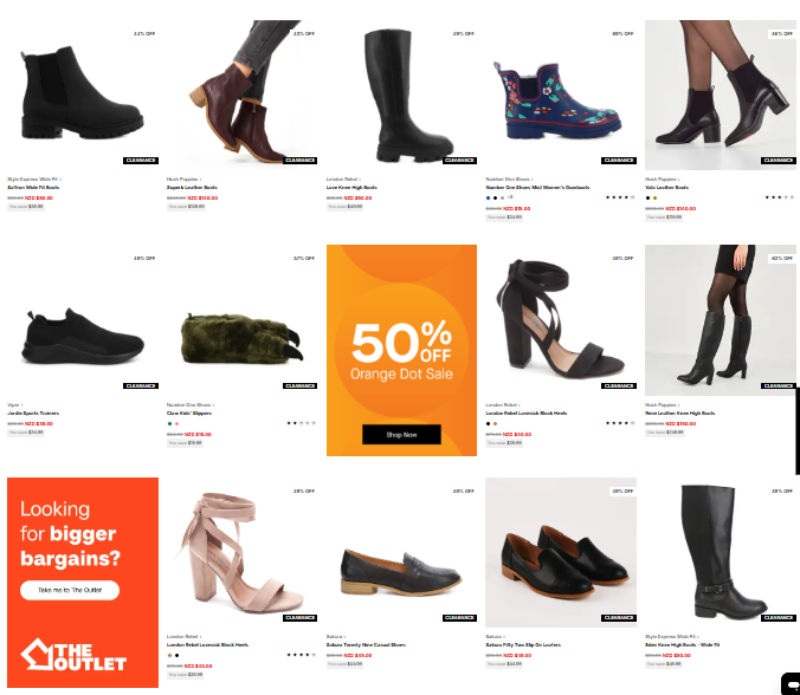Select green swatch for claw kids' slippers
Image resolution: width=800 pixels, height=695 pixels.
coord(170,424)
